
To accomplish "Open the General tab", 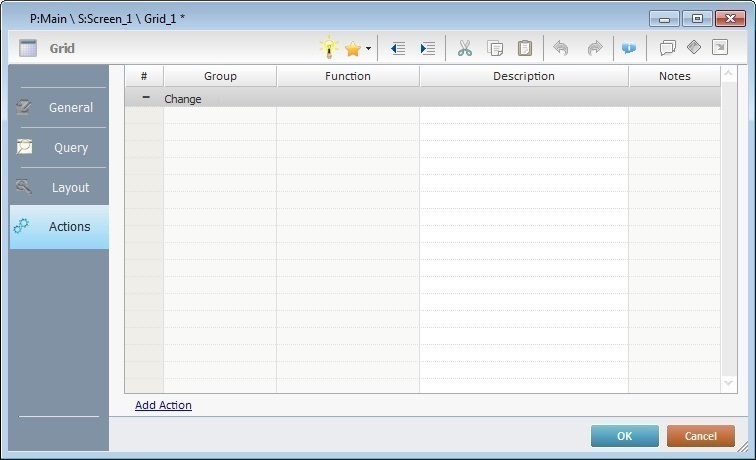I will [59, 107].
